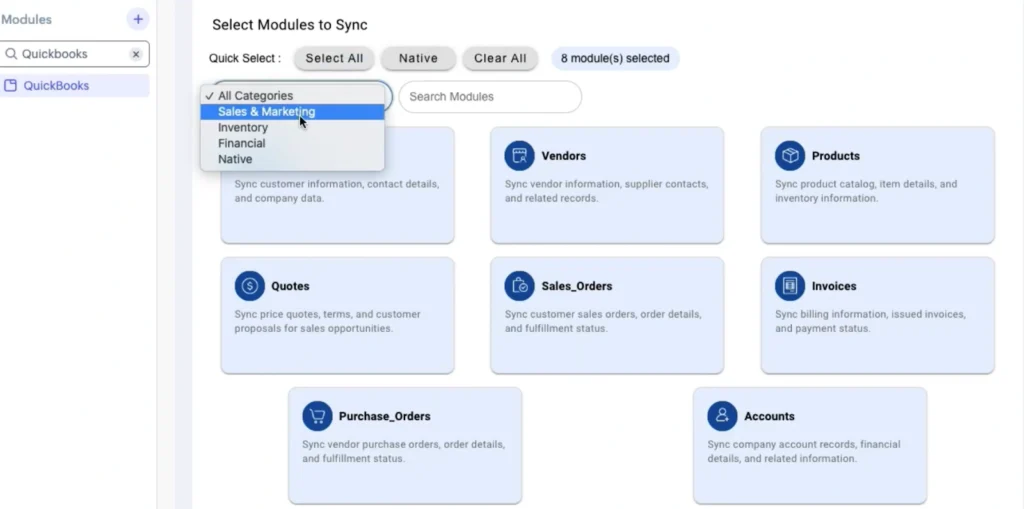Click the plus icon beside Modules
Screen dimensions: 1024x509
tap(138, 20)
